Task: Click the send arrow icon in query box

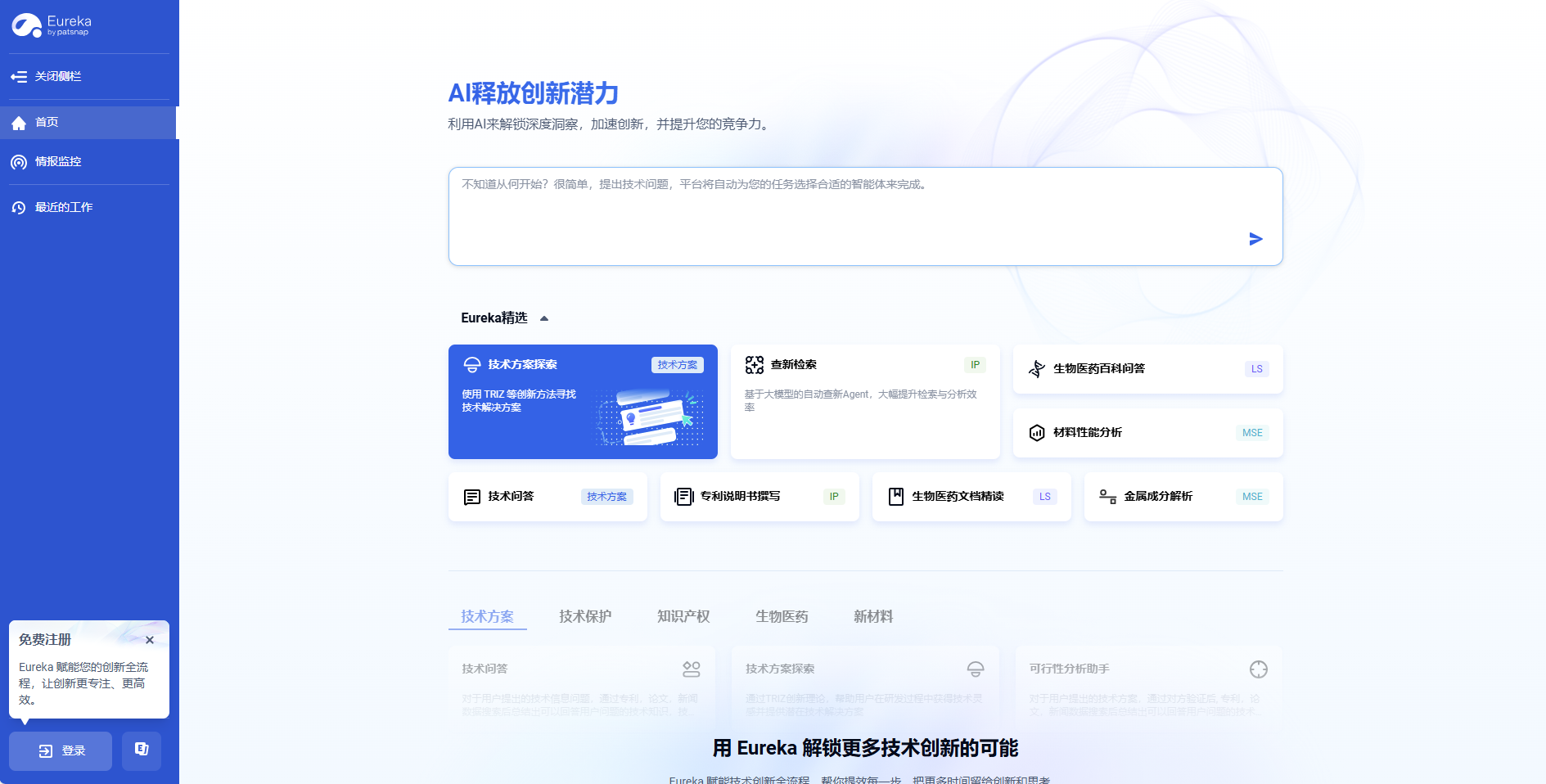Action: [1255, 239]
